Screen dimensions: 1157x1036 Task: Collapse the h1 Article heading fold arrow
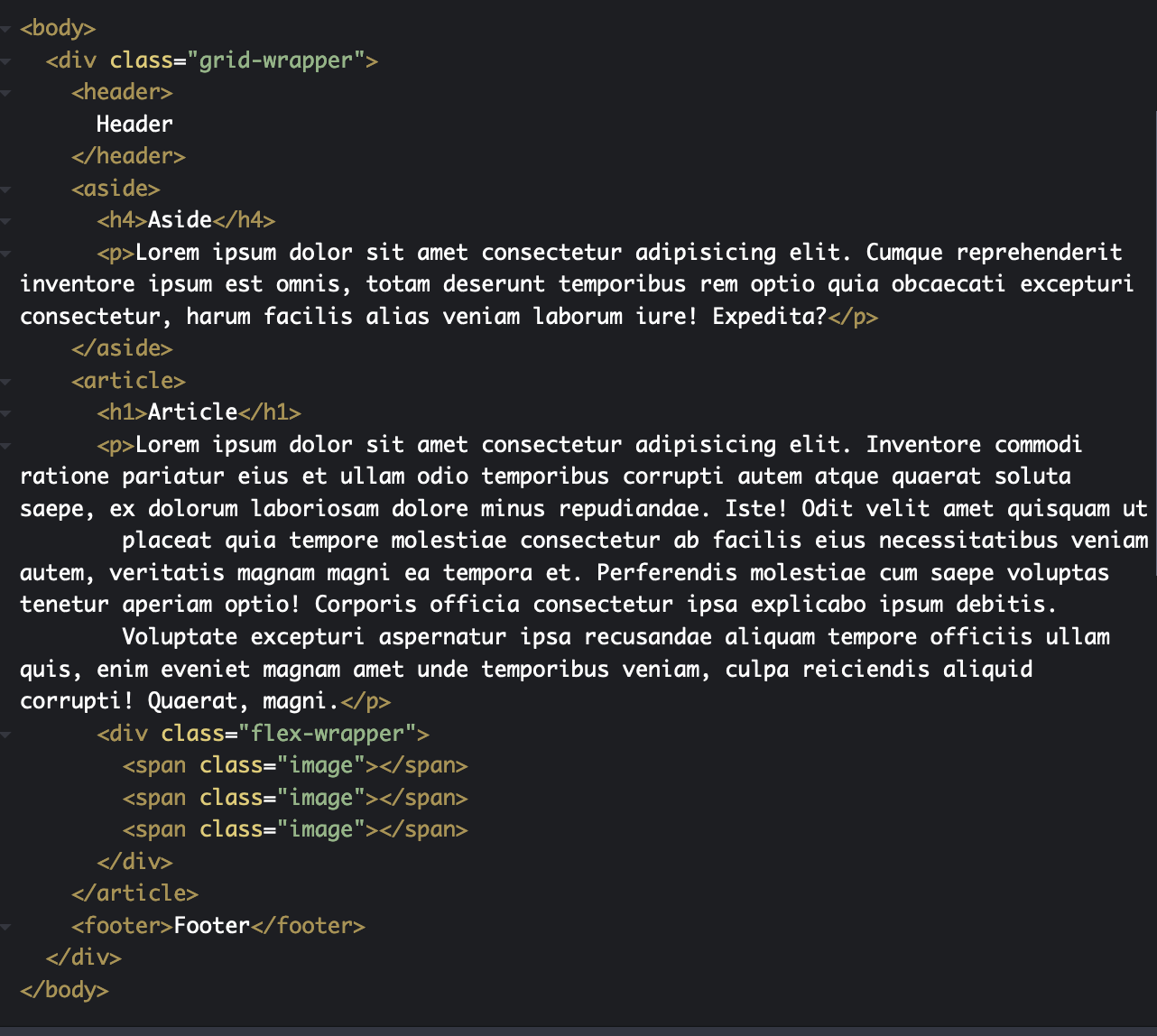click(x=5, y=412)
